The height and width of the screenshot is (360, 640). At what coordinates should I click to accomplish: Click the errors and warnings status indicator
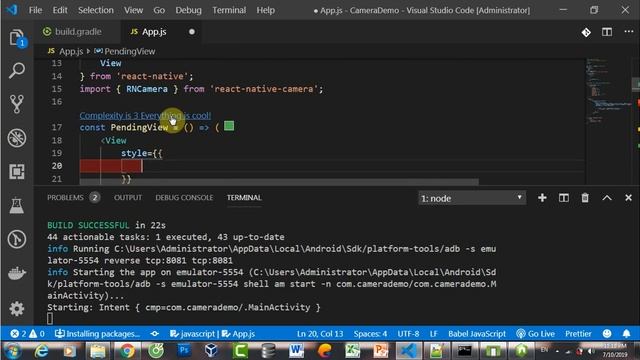pyautogui.click(x=27, y=334)
